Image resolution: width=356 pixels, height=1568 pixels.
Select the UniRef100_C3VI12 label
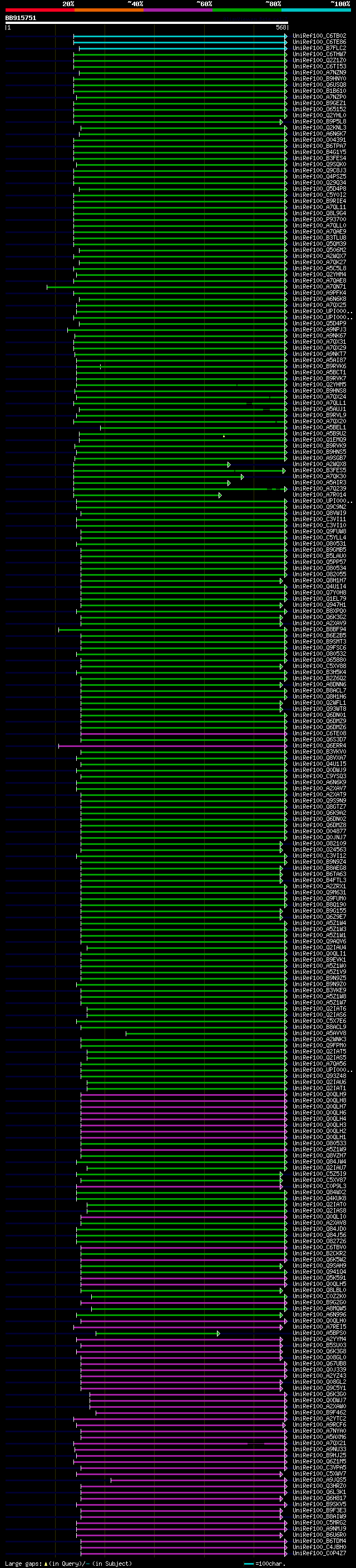click(x=319, y=856)
